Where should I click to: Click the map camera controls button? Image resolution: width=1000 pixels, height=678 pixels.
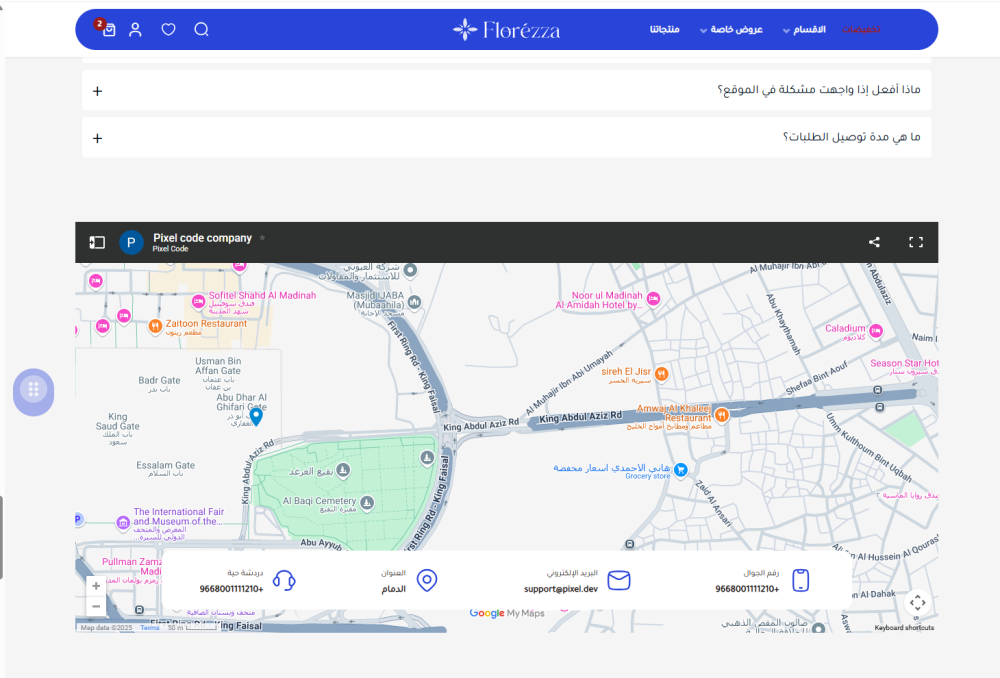point(918,602)
